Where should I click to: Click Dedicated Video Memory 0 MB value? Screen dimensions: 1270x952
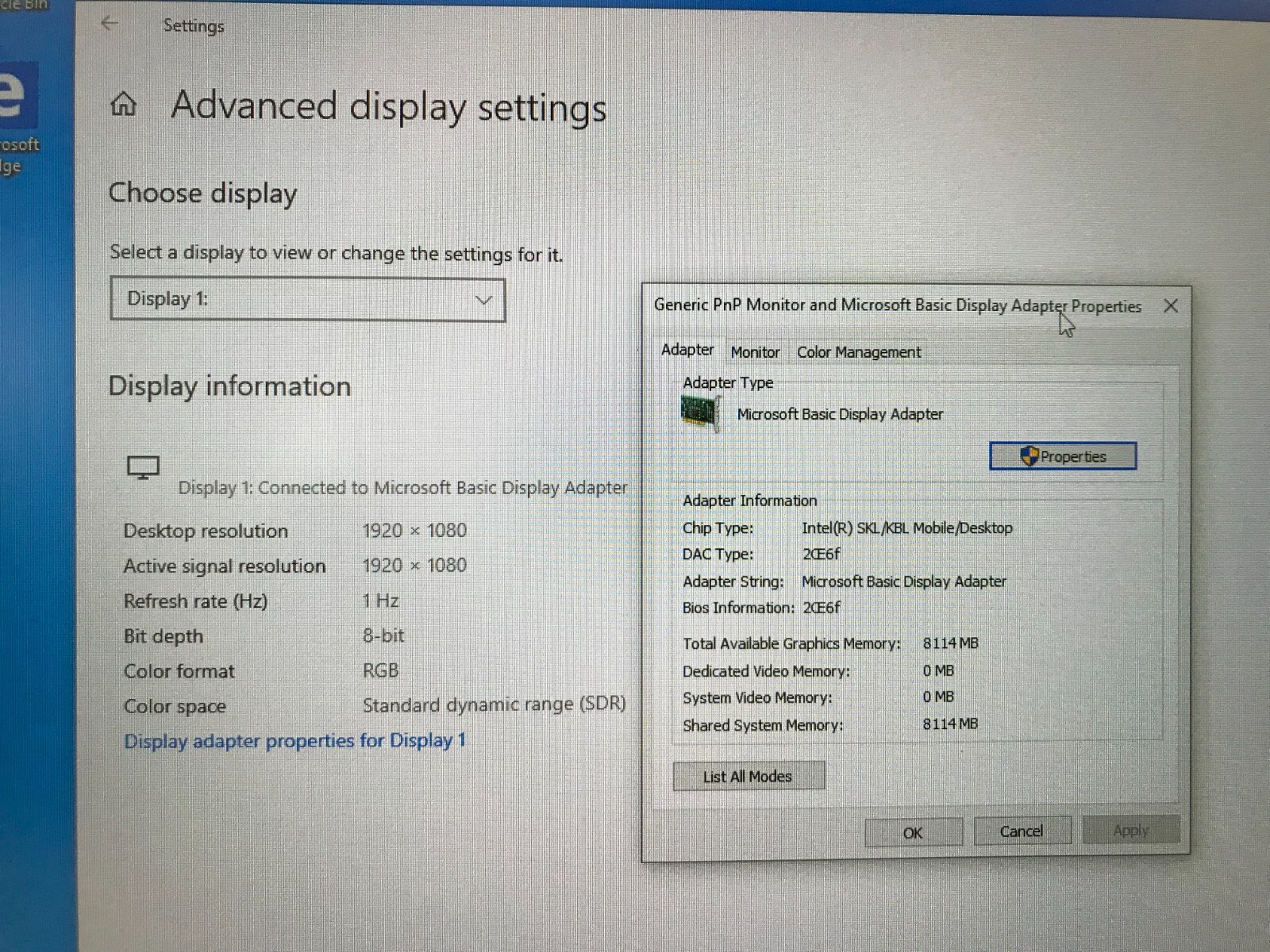click(938, 671)
